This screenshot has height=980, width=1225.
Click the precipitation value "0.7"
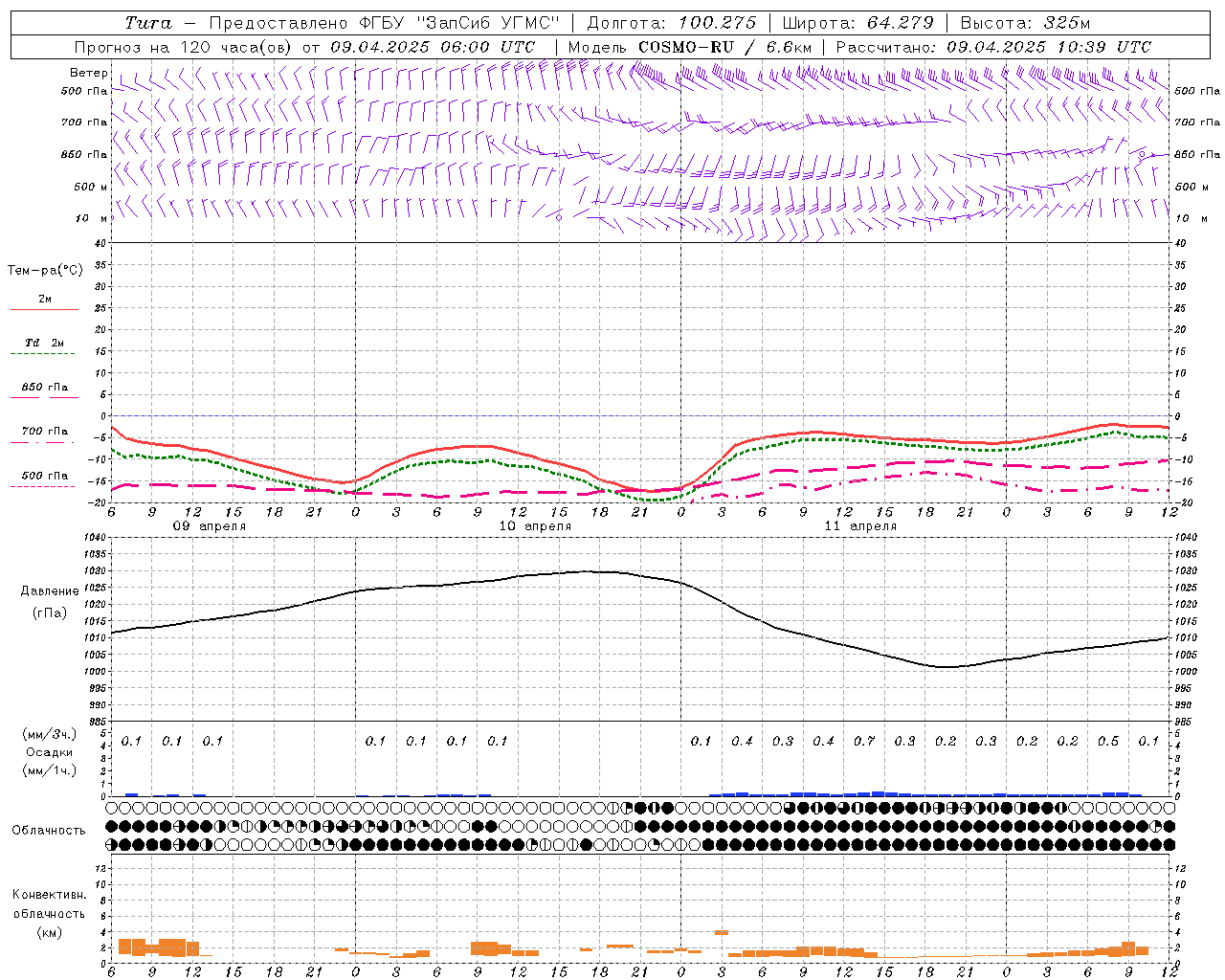(x=864, y=741)
